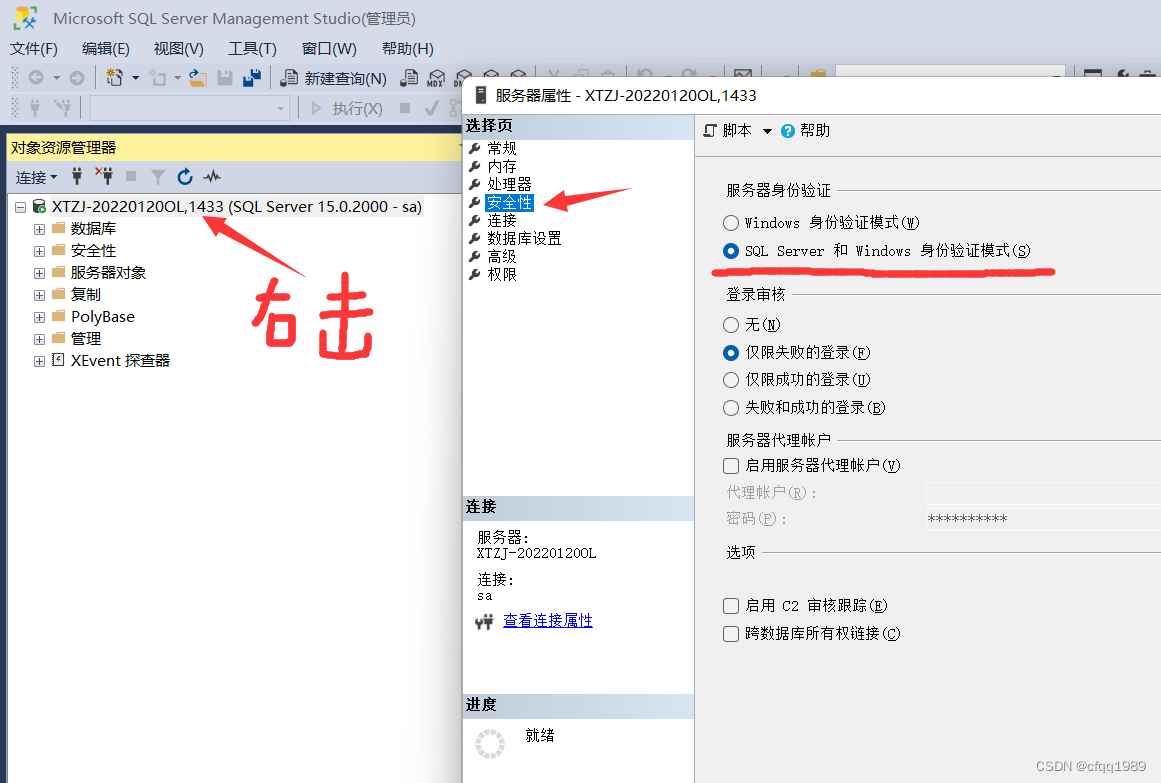This screenshot has height=783, width=1161.
Task: Enable 启用 C2 审核跟踪 checkbox
Action: (x=731, y=606)
